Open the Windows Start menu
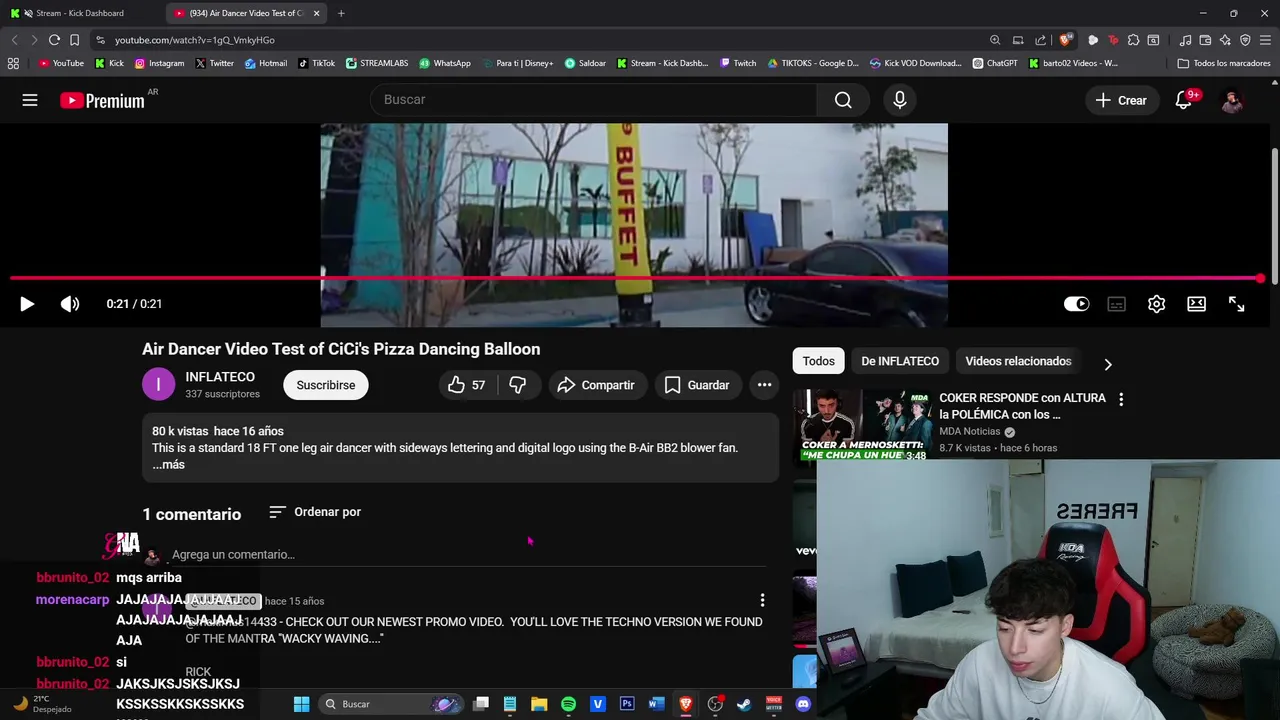The width and height of the screenshot is (1280, 720). pyautogui.click(x=301, y=704)
